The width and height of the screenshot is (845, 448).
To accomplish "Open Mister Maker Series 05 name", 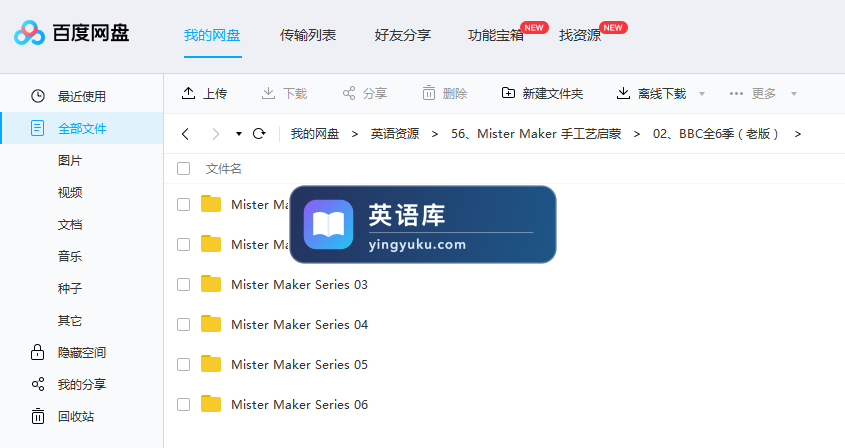I will [299, 364].
